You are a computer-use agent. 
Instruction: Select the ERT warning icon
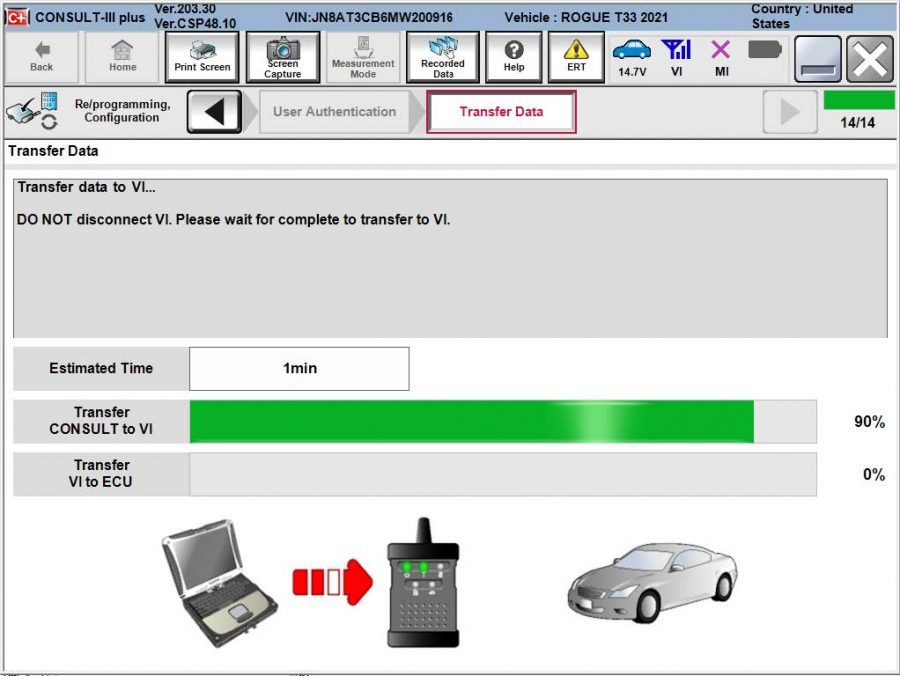coord(576,56)
